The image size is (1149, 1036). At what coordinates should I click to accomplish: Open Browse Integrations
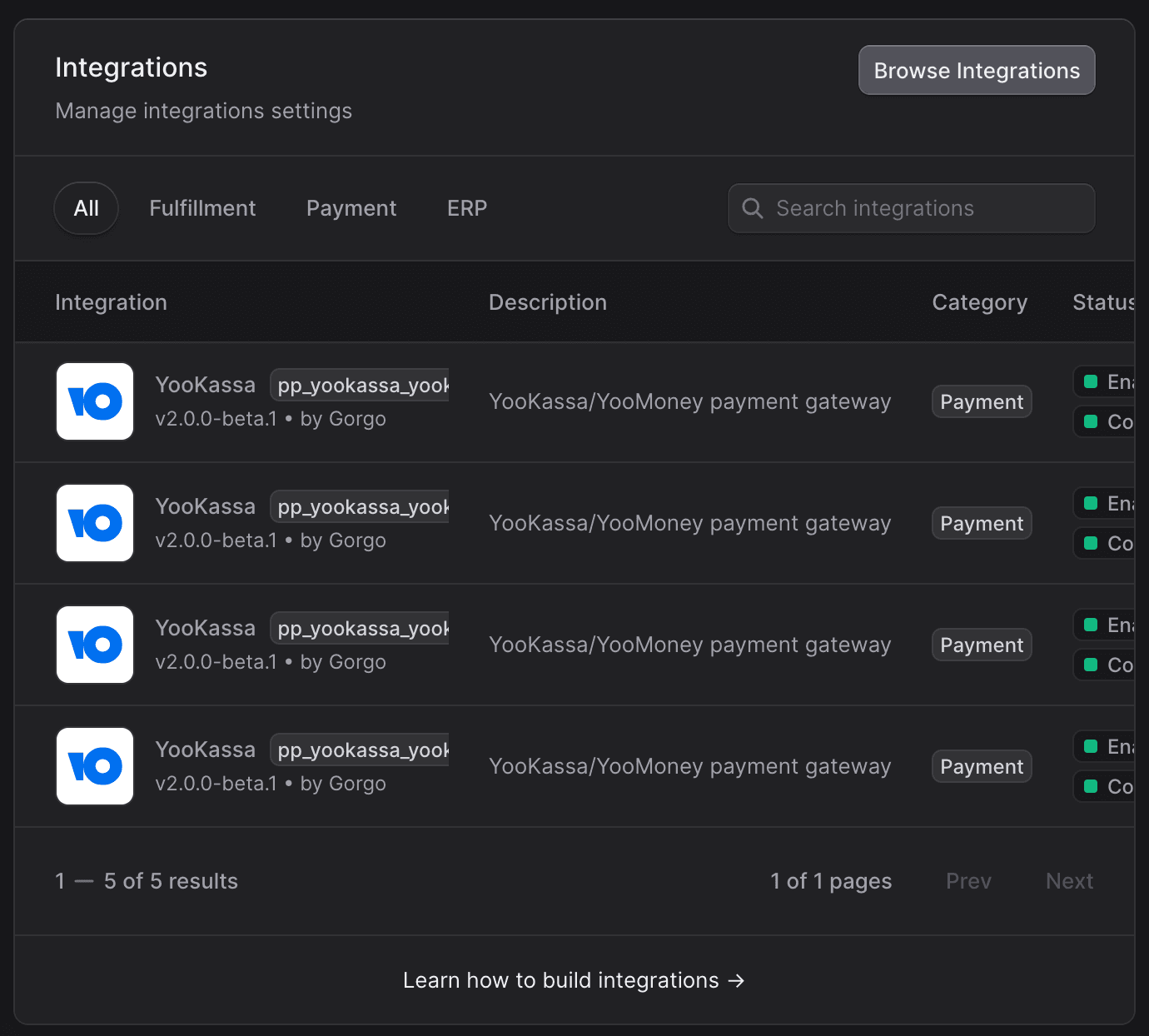click(977, 71)
